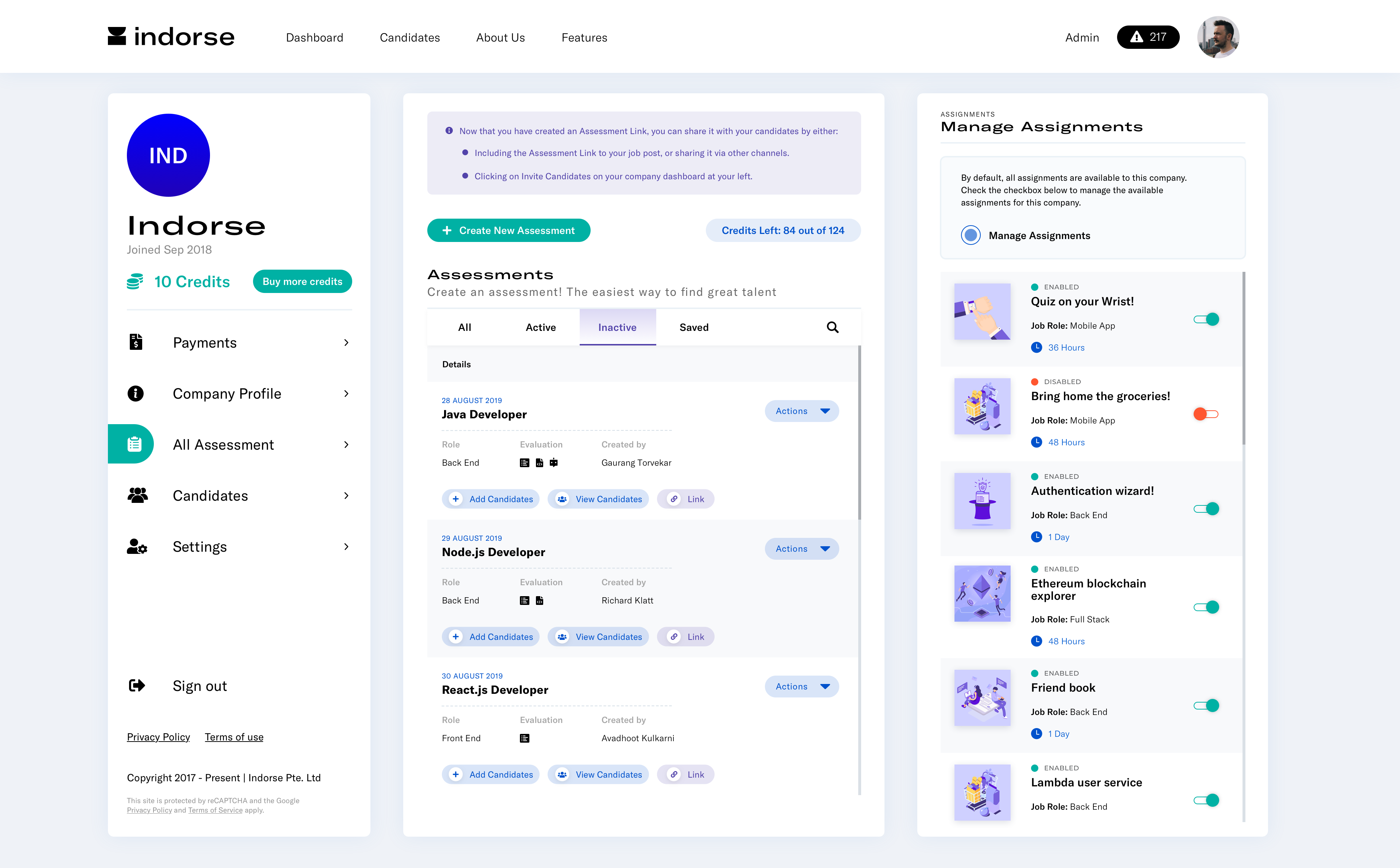Open assessment search magnifier icon
Image resolution: width=1400 pixels, height=868 pixels.
832,327
